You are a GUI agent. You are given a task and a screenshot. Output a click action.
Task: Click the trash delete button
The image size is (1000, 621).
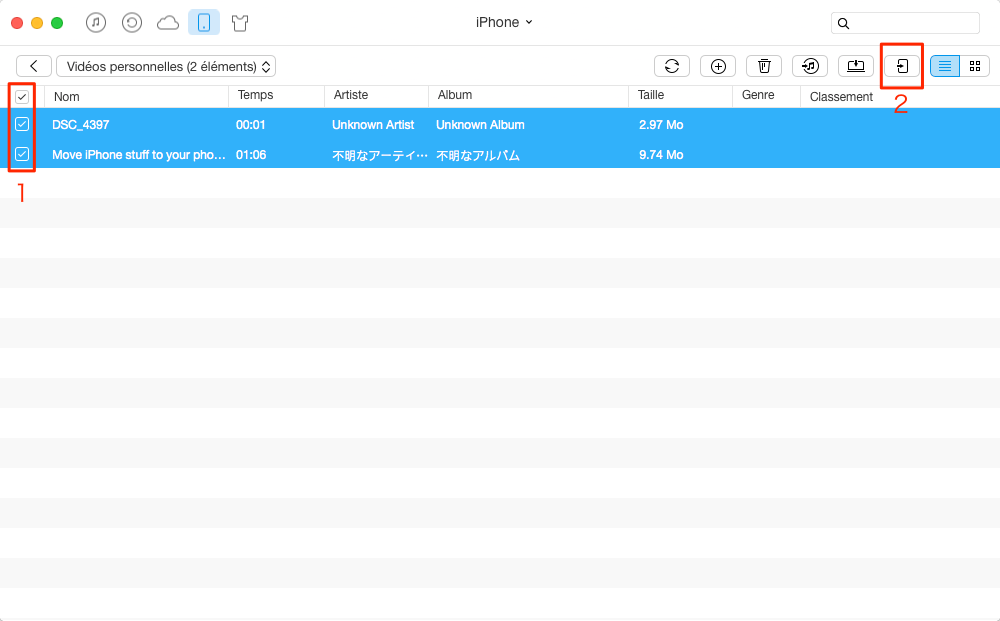pos(764,66)
